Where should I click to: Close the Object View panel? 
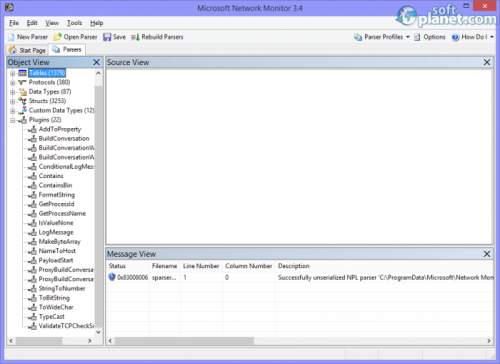pyautogui.click(x=96, y=62)
